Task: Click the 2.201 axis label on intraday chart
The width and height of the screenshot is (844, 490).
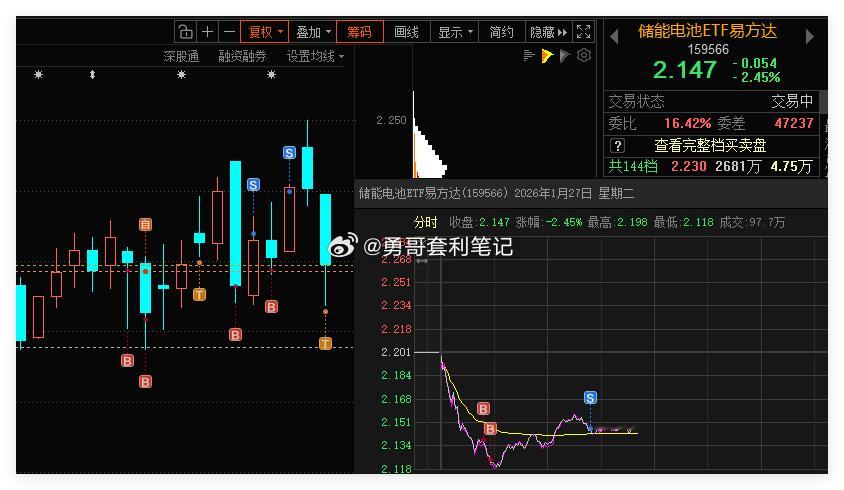Action: 396,352
